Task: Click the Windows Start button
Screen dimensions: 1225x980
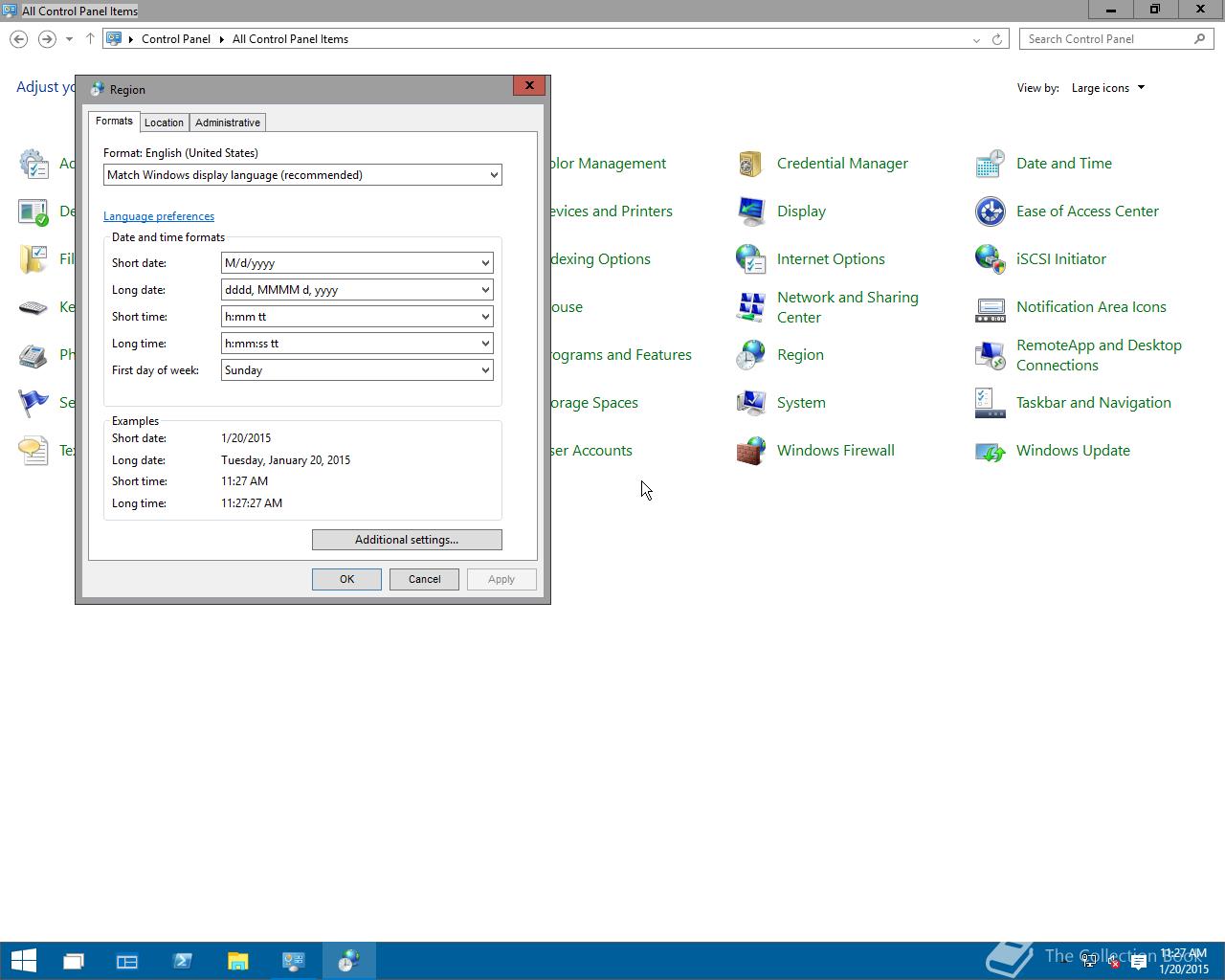Action: tap(23, 961)
